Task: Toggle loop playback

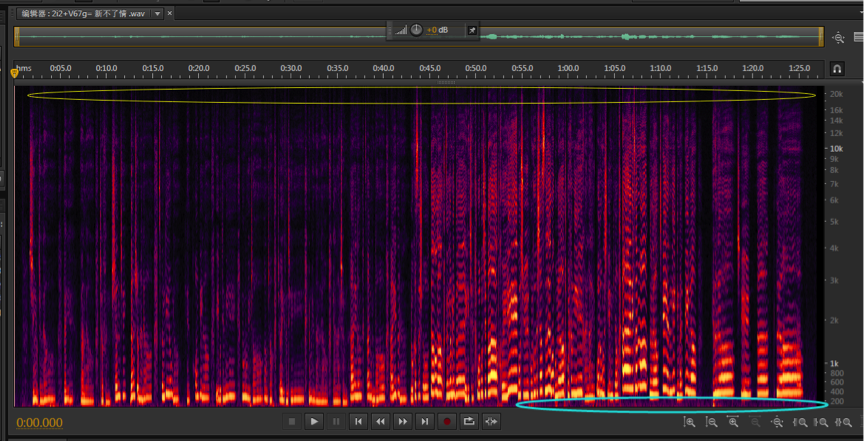Action: point(469,422)
